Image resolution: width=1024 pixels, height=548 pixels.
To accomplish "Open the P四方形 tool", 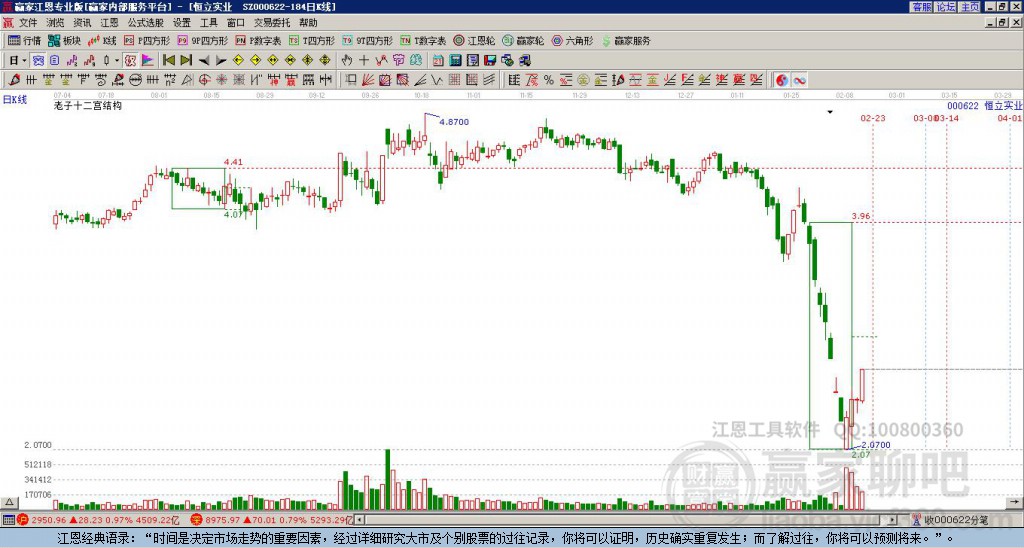I will (147, 40).
